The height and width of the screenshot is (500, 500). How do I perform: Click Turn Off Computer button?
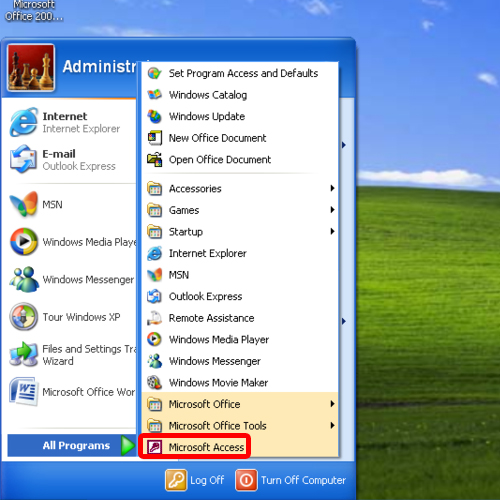tap(291, 480)
